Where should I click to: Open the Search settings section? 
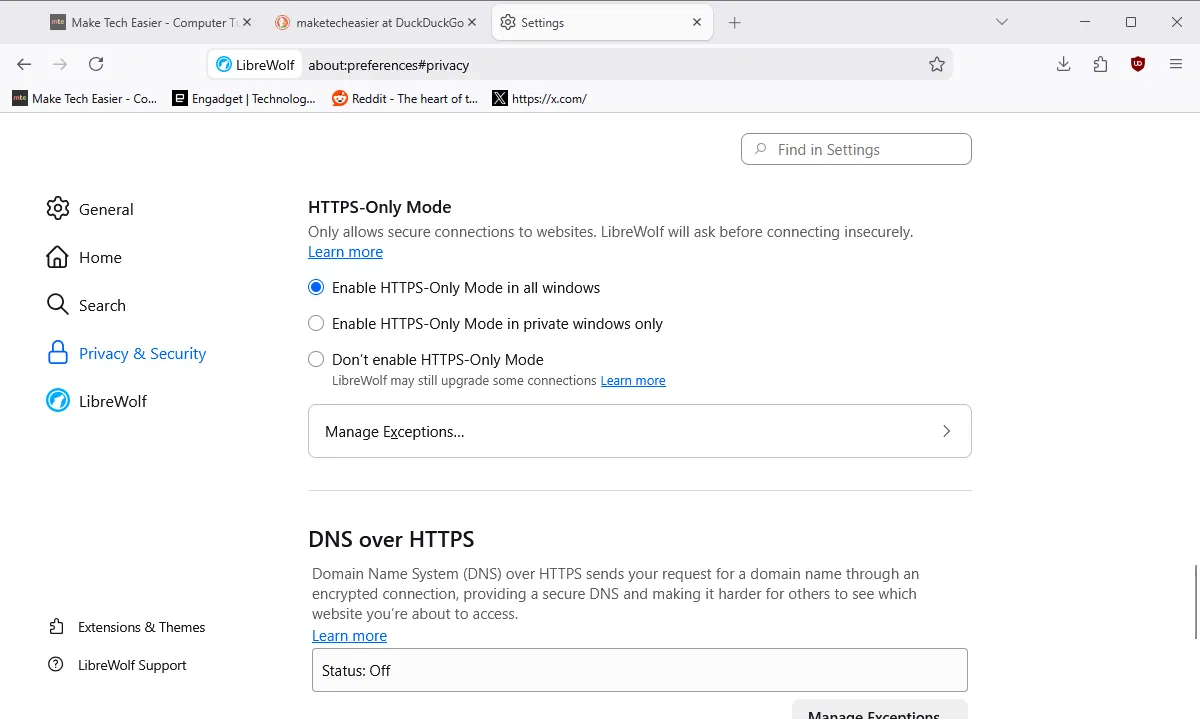(102, 305)
